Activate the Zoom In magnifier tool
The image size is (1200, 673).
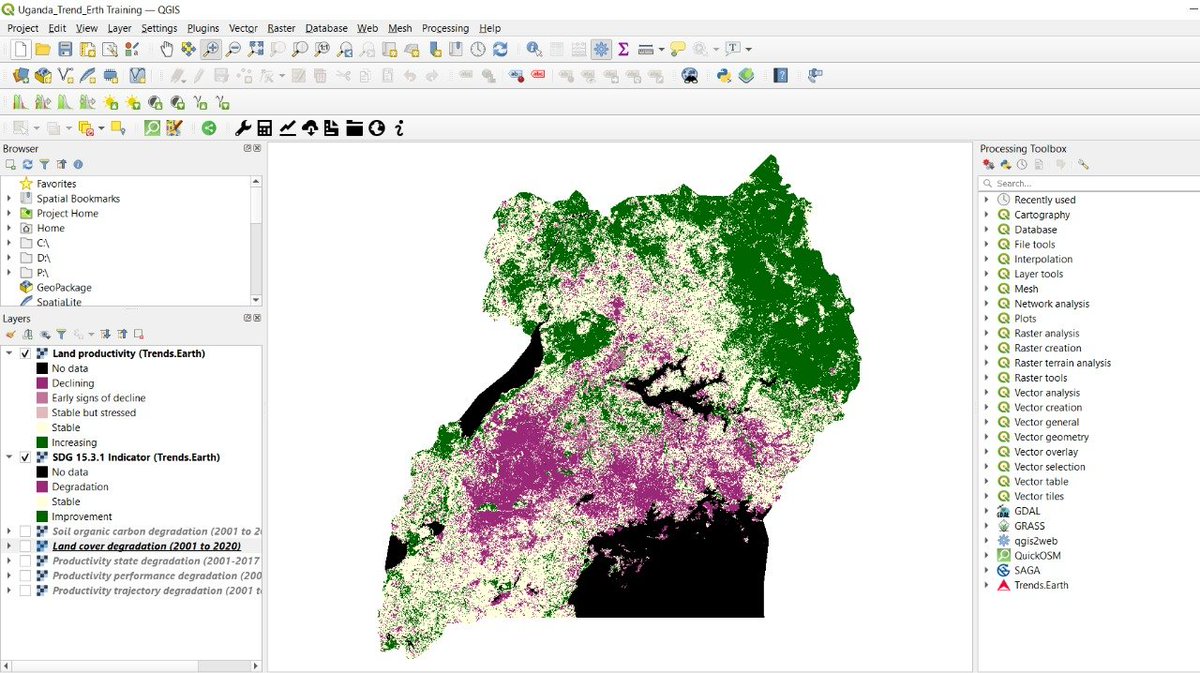coord(211,49)
